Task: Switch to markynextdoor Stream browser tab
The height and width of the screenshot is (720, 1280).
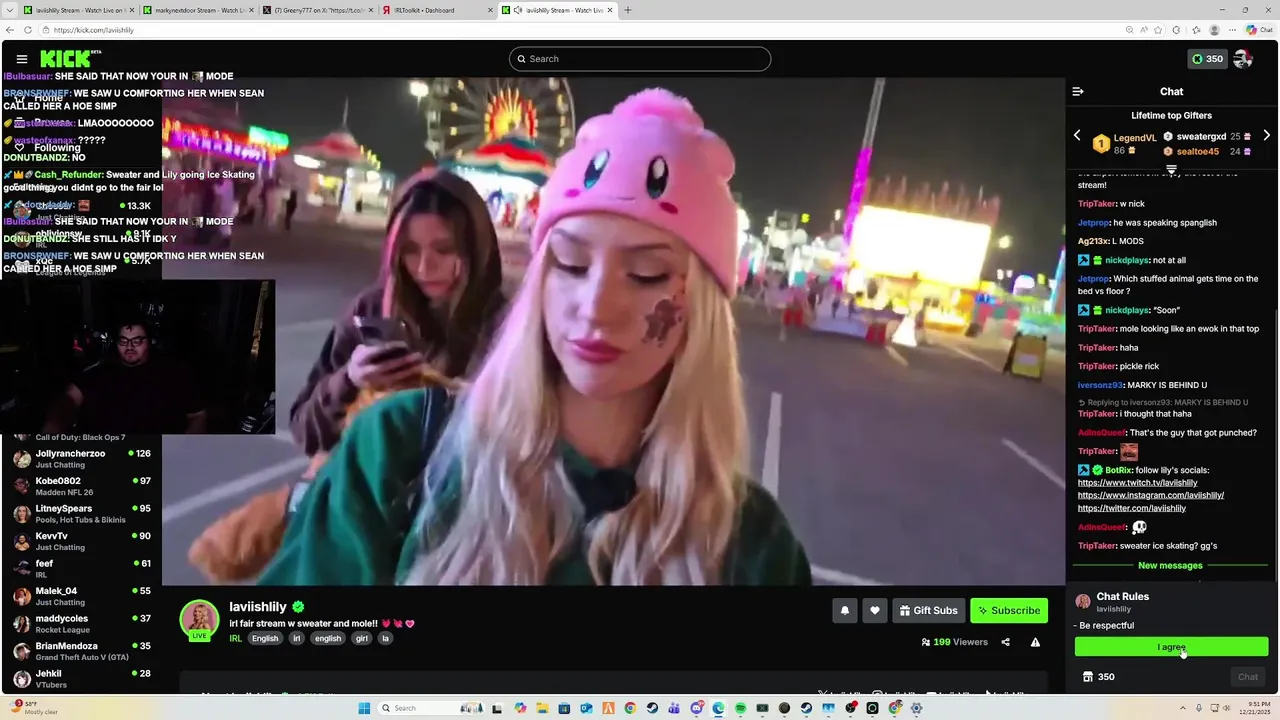Action: (x=196, y=10)
